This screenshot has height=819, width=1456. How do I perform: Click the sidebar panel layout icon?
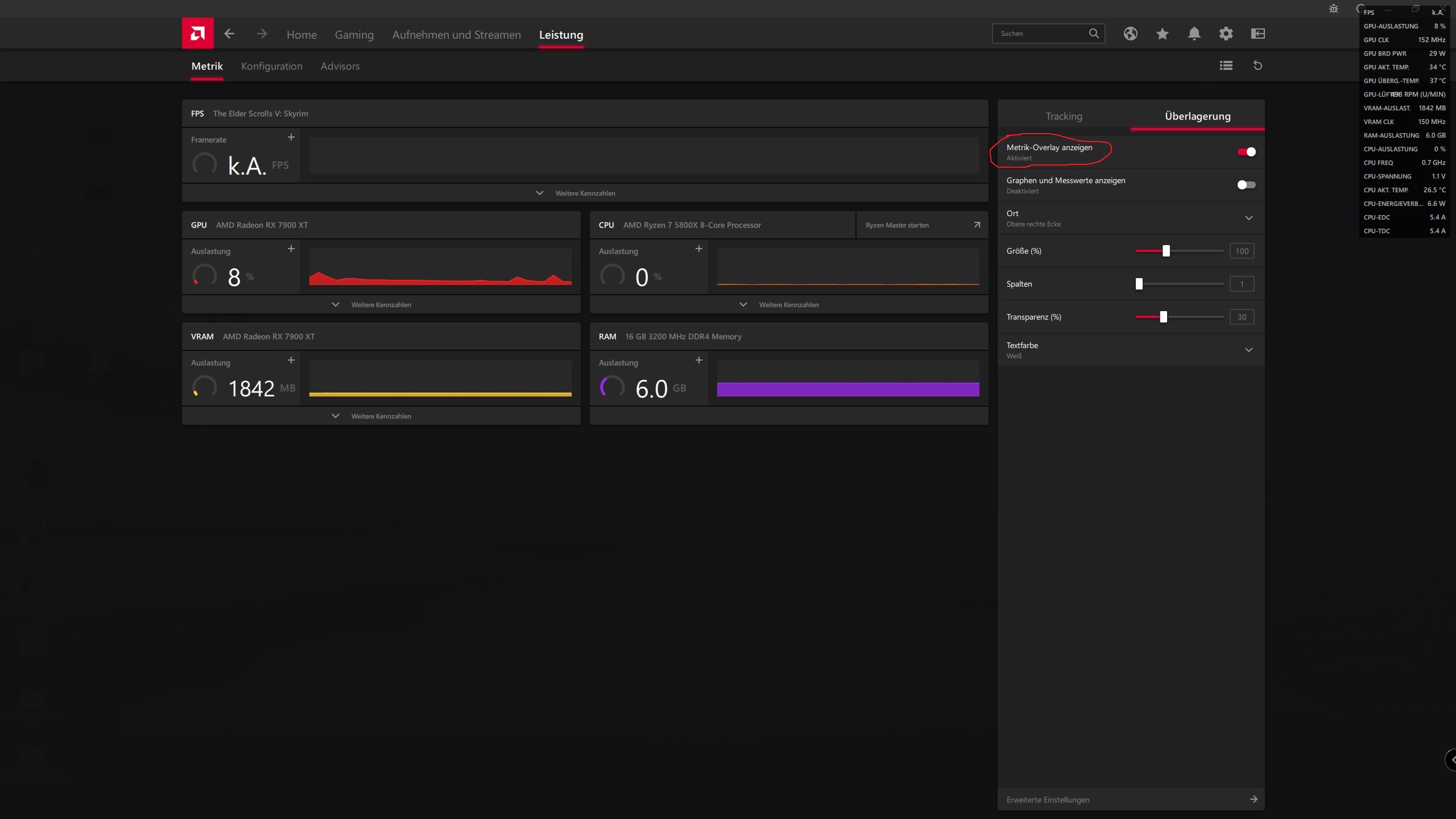[x=1258, y=34]
